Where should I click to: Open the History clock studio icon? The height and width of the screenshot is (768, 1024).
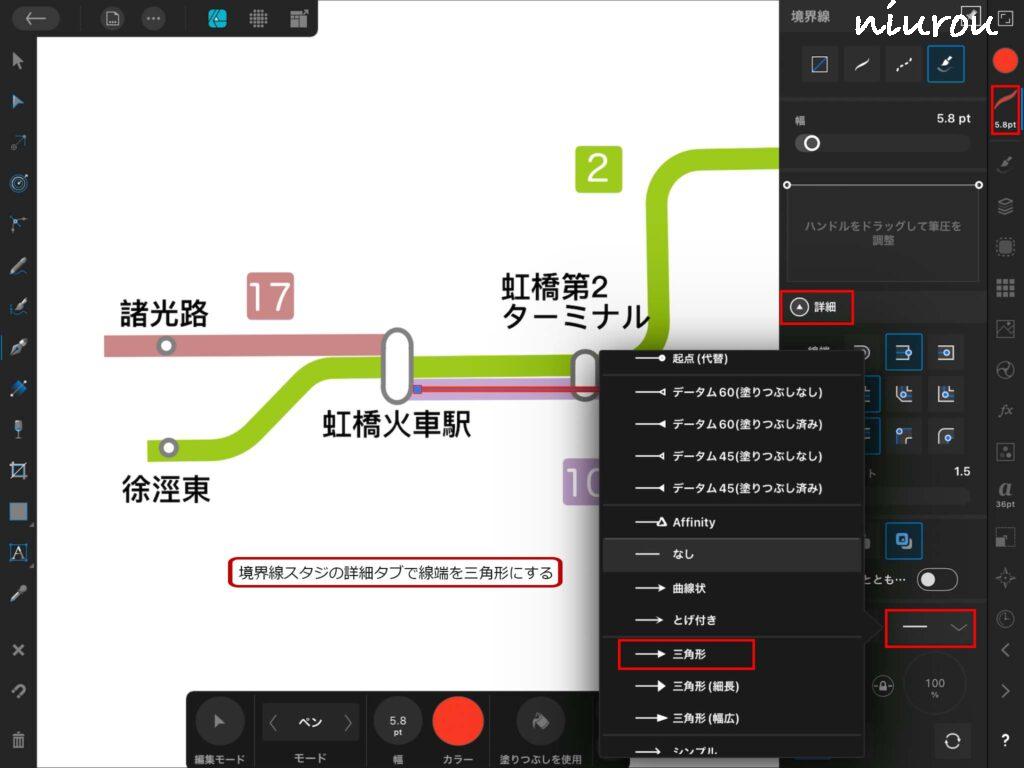click(1006, 620)
